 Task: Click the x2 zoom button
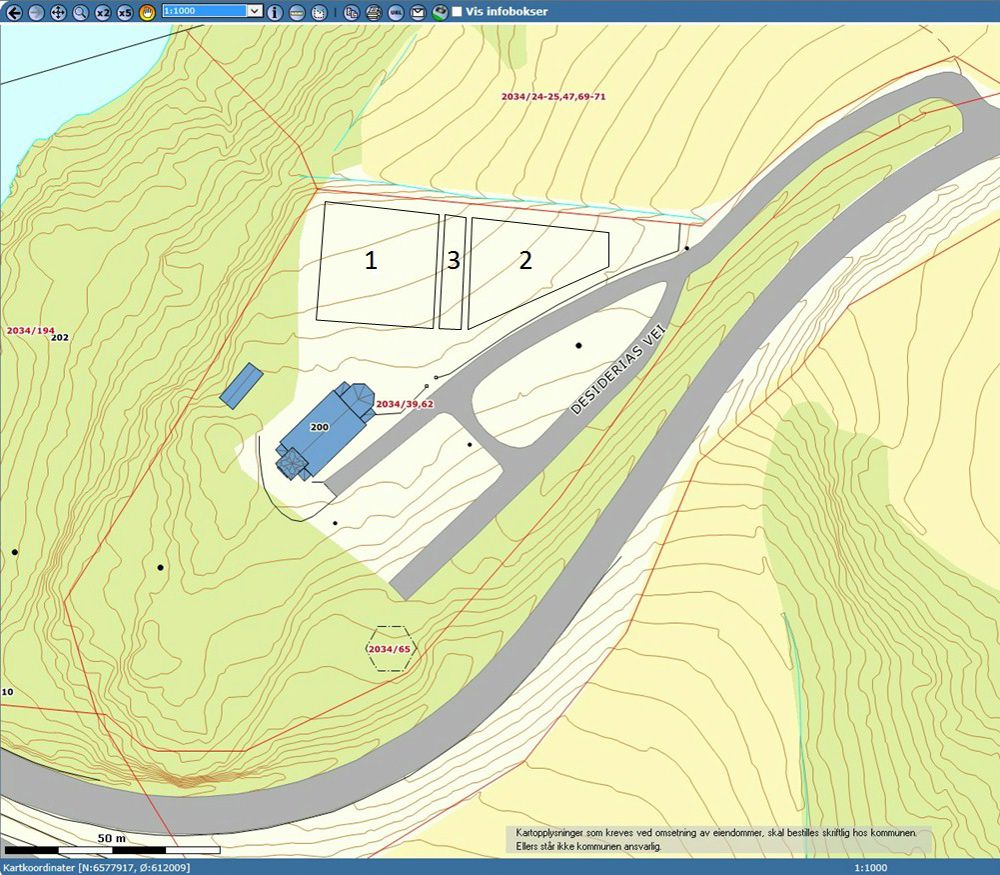point(103,12)
